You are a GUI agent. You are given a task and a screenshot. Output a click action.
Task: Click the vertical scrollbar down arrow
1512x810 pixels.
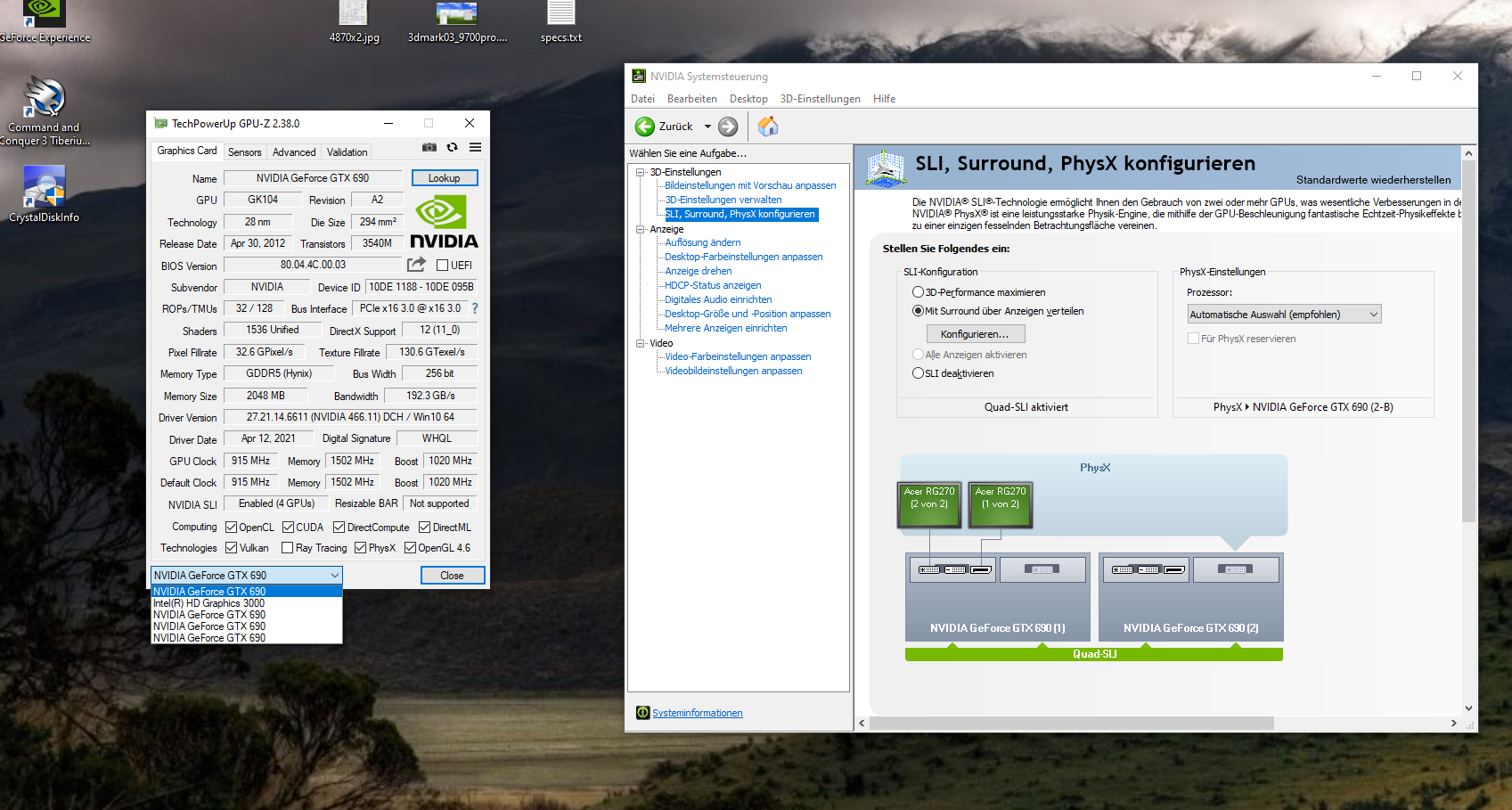(1468, 708)
